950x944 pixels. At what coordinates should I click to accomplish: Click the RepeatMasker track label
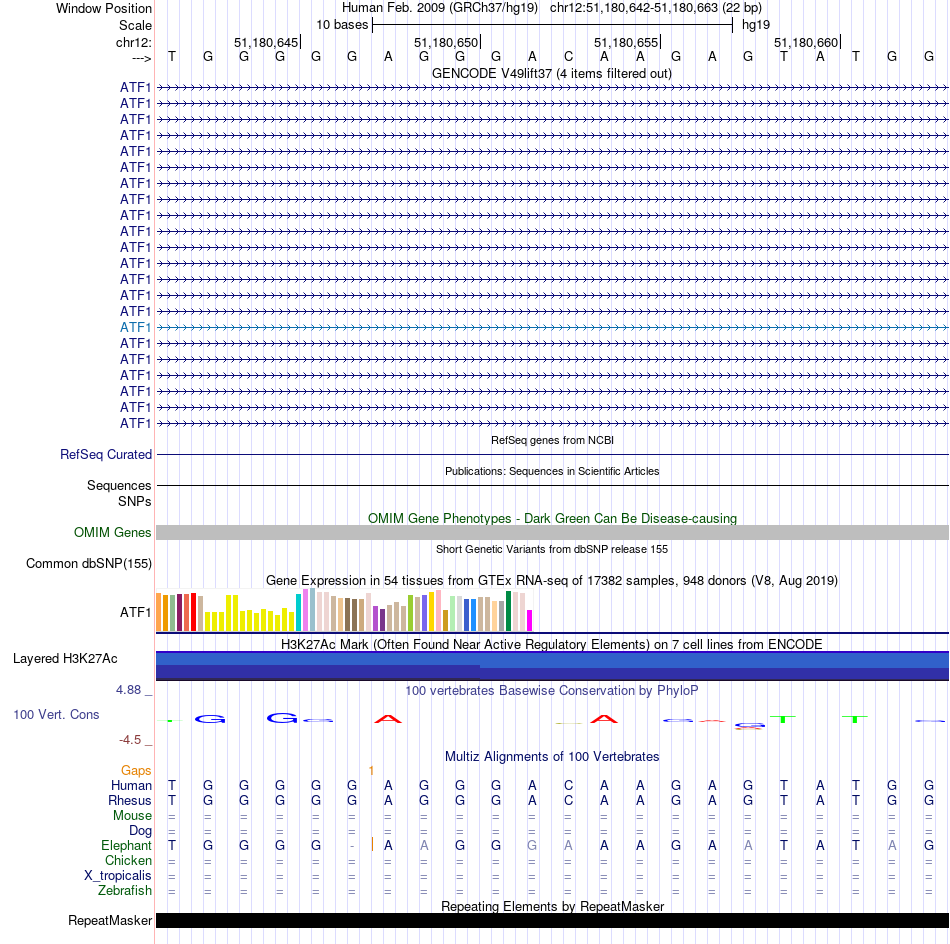click(110, 920)
